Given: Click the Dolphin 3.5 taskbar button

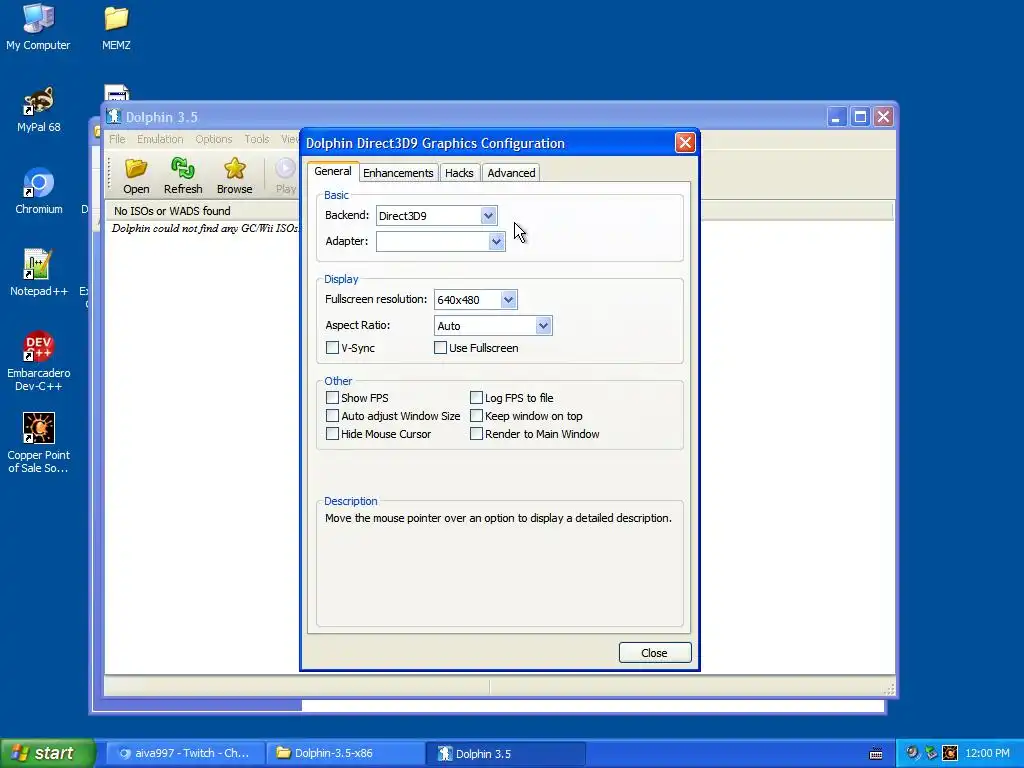Looking at the screenshot, I should click(x=505, y=753).
